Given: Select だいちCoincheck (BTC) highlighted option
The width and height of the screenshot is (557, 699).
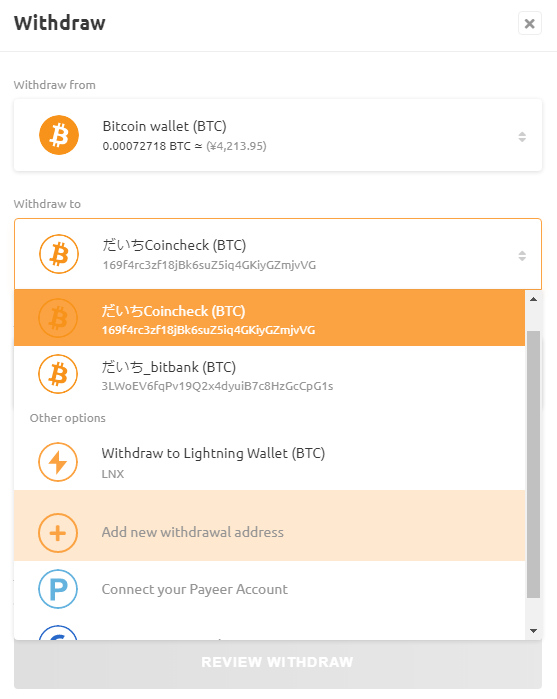Looking at the screenshot, I should coord(269,318).
